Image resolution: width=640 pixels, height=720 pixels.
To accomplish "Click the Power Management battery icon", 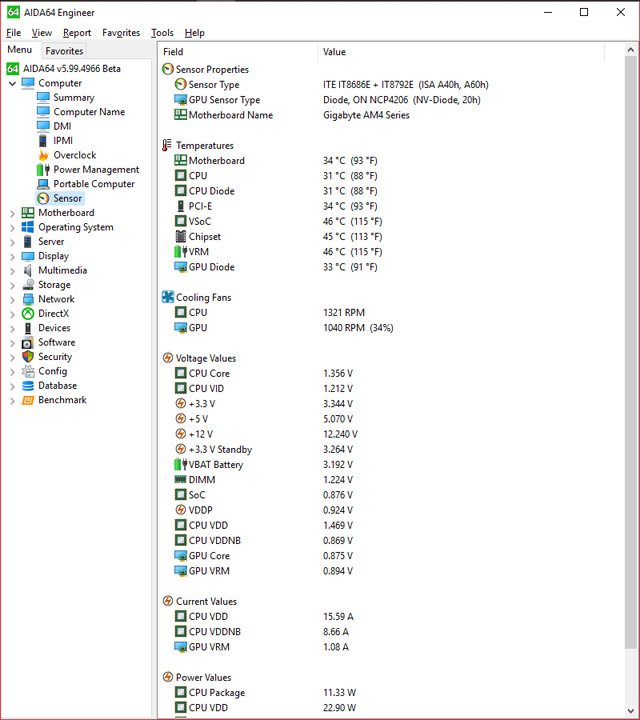I will (x=43, y=169).
